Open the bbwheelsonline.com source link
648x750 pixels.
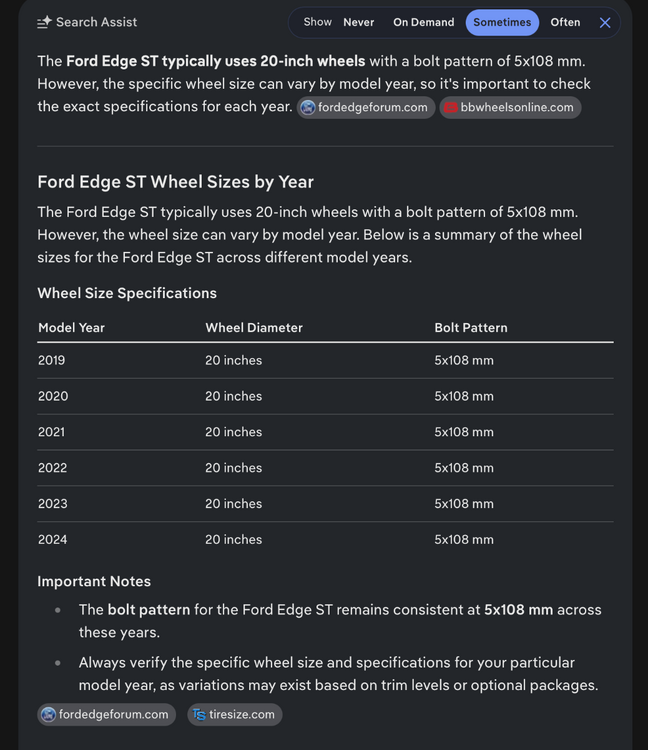[x=510, y=108]
